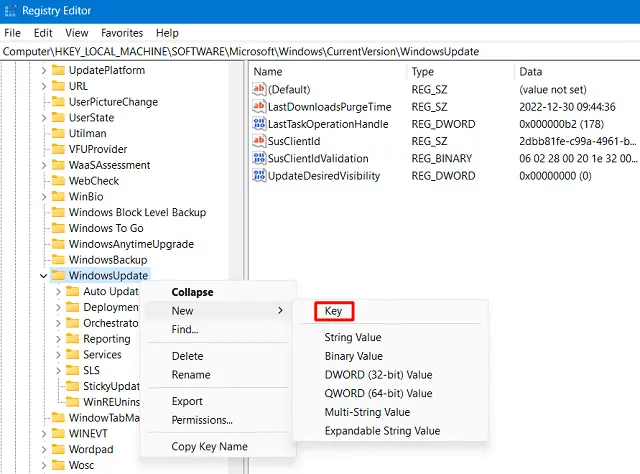Image resolution: width=640 pixels, height=474 pixels.
Task: Choose Rename in the context menu
Action: pyautogui.click(x=218, y=374)
